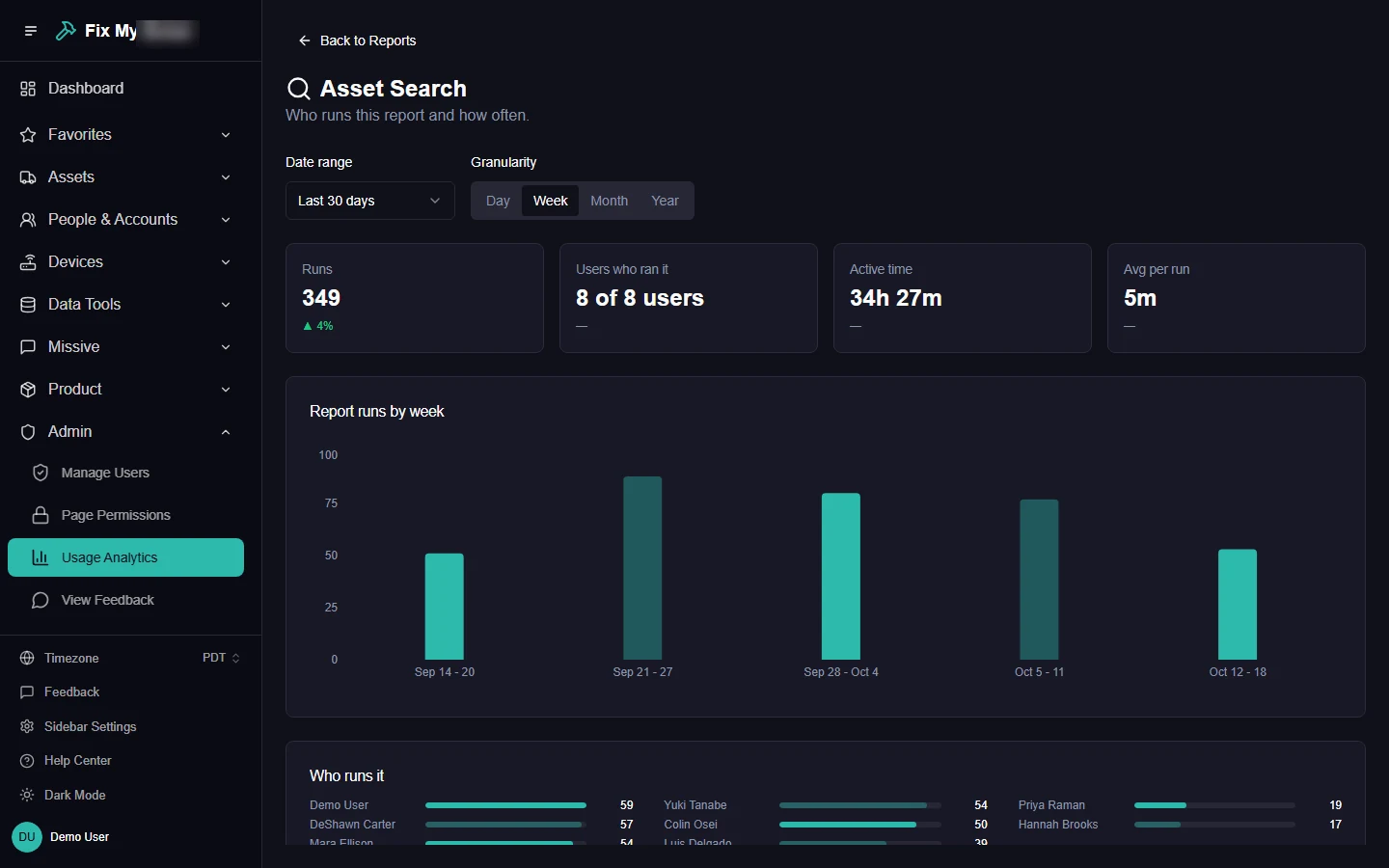Click the Admin shield icon
The image size is (1389, 868).
pyautogui.click(x=28, y=432)
